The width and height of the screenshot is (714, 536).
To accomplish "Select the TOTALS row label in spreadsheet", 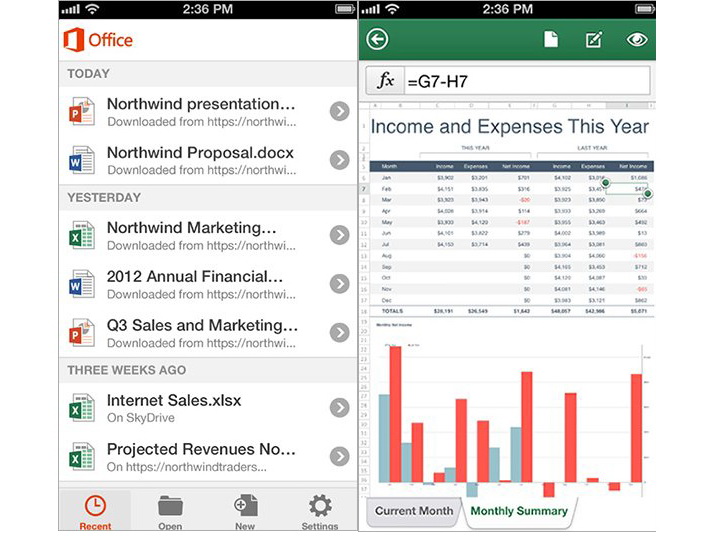I will pyautogui.click(x=392, y=311).
